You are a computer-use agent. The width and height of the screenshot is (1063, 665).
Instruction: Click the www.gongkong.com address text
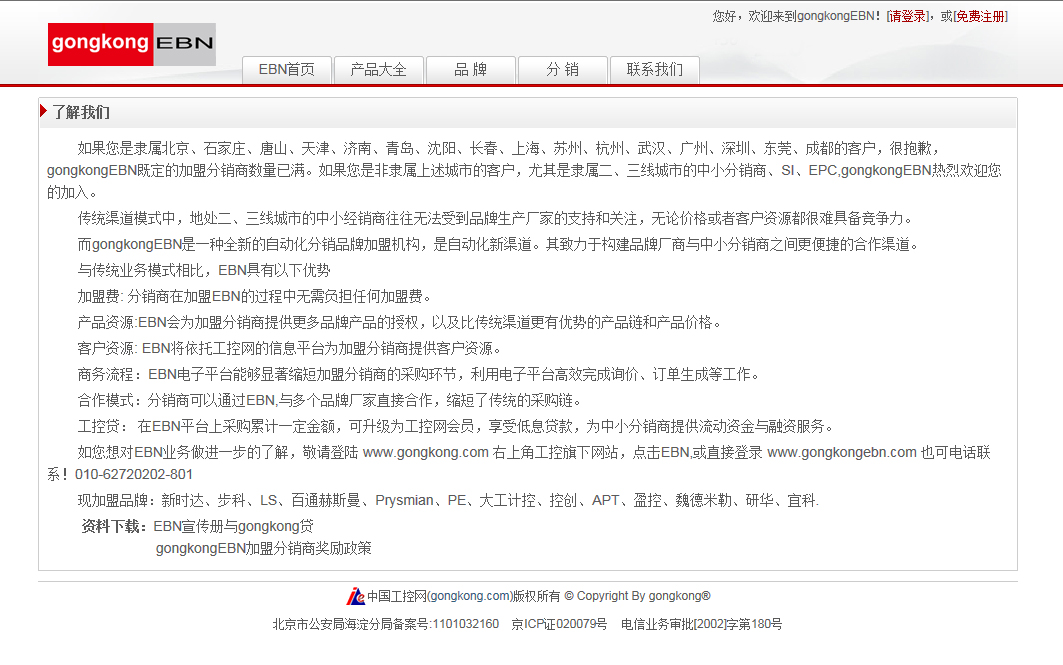[426, 452]
